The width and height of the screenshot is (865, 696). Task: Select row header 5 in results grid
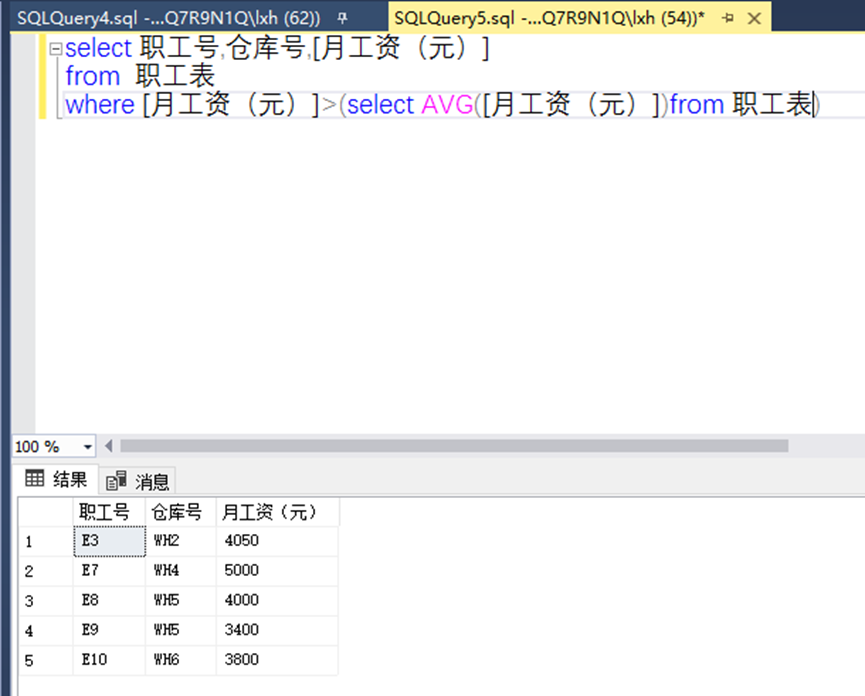[46, 661]
